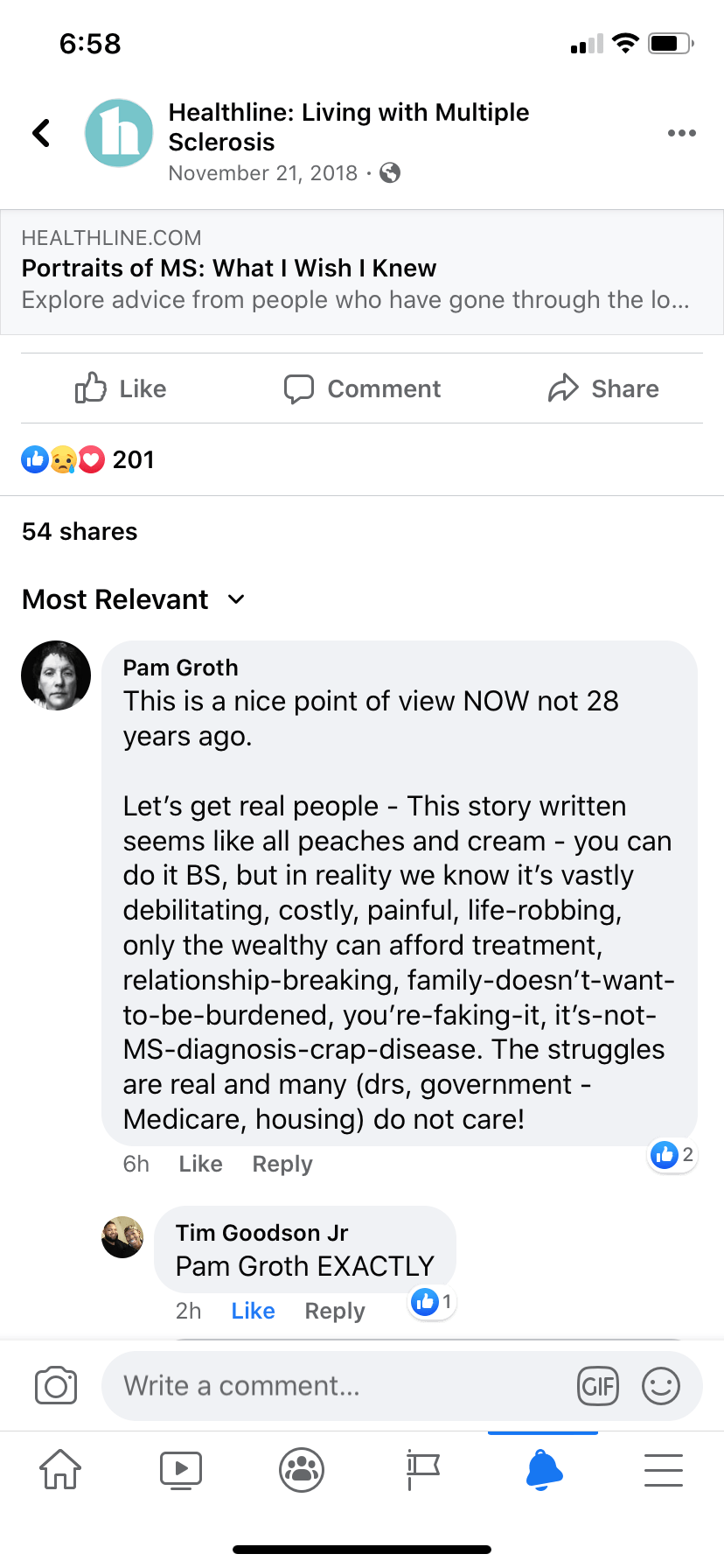Open the camera icon for comment photo
The height and width of the screenshot is (1568, 724).
(56, 1386)
